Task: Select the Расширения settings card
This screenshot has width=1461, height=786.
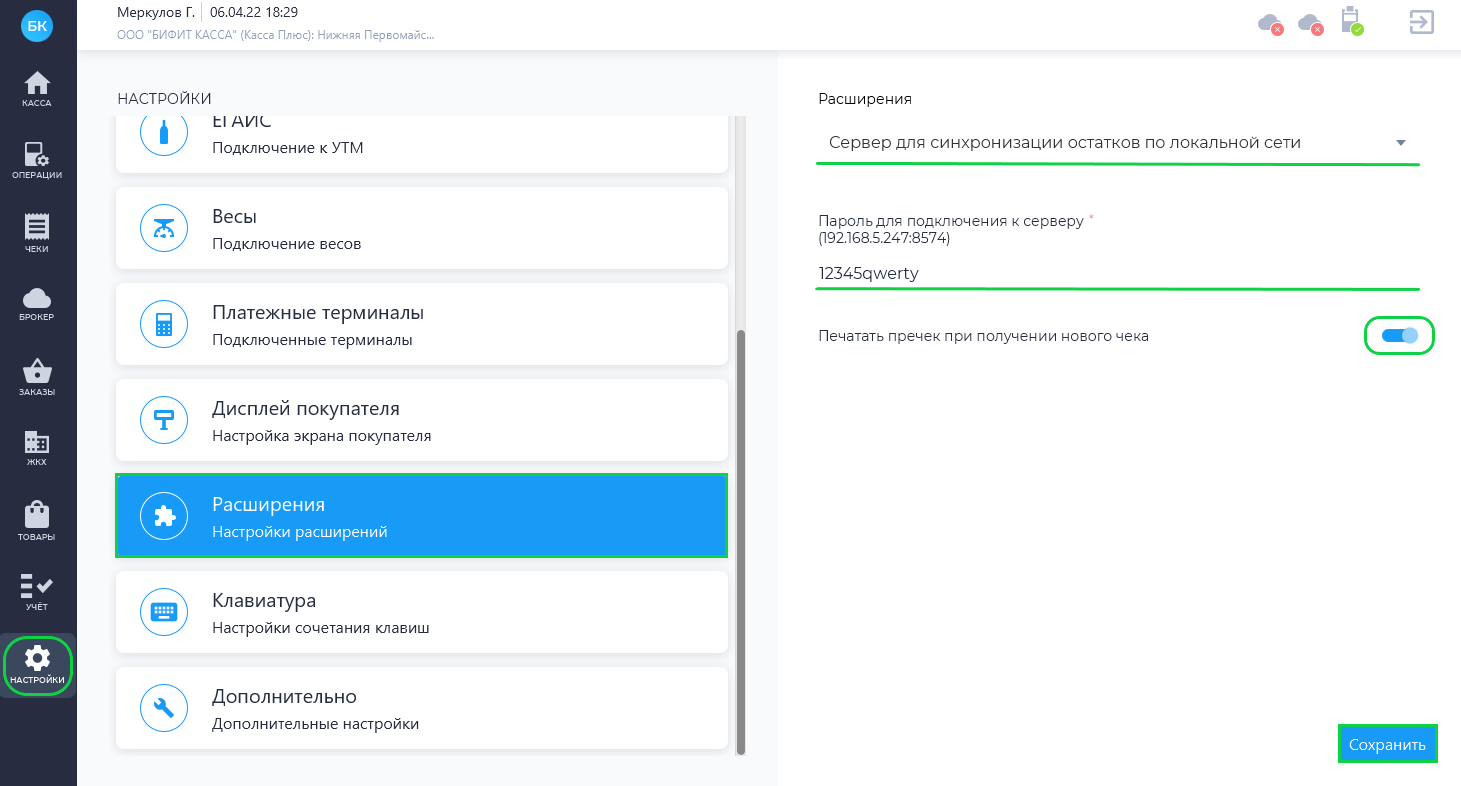Action: click(x=421, y=516)
